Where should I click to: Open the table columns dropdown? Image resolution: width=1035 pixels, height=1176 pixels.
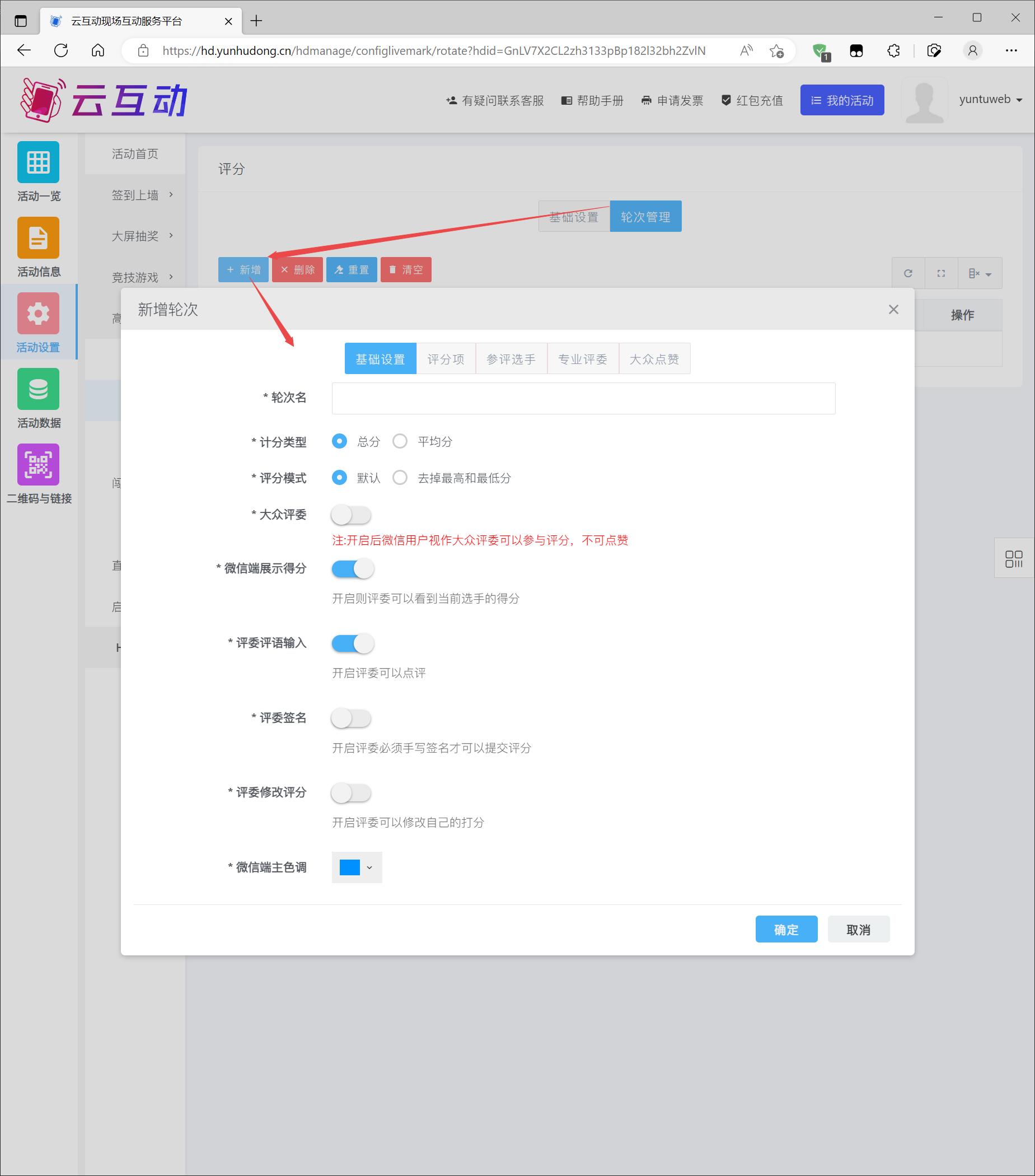[x=980, y=273]
